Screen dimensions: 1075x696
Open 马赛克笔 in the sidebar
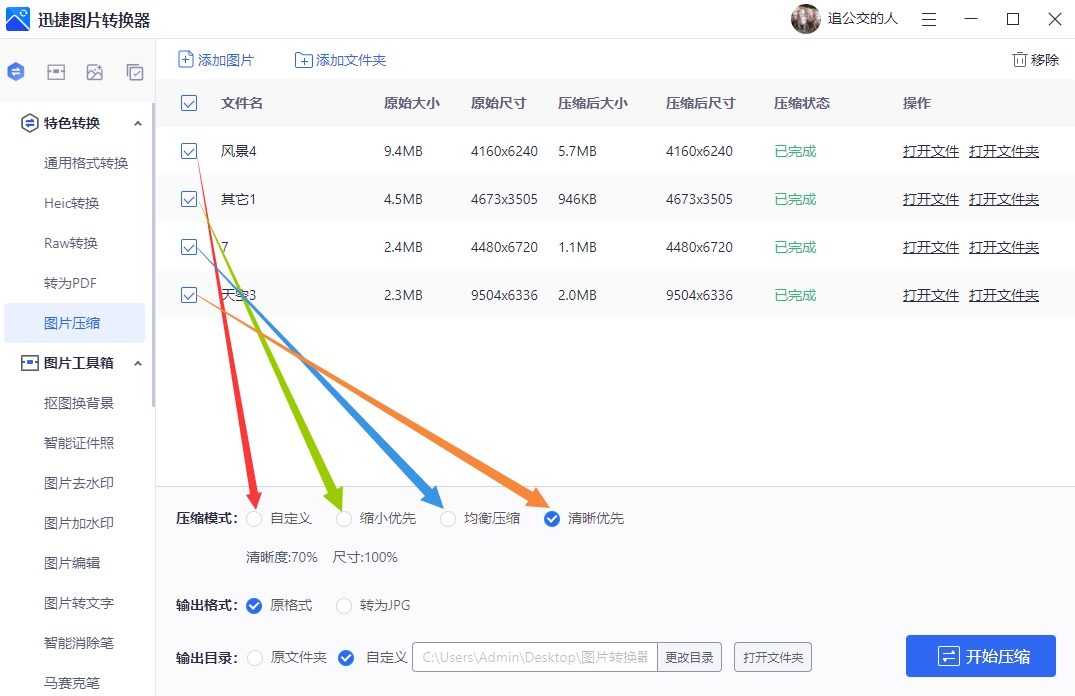click(72, 683)
